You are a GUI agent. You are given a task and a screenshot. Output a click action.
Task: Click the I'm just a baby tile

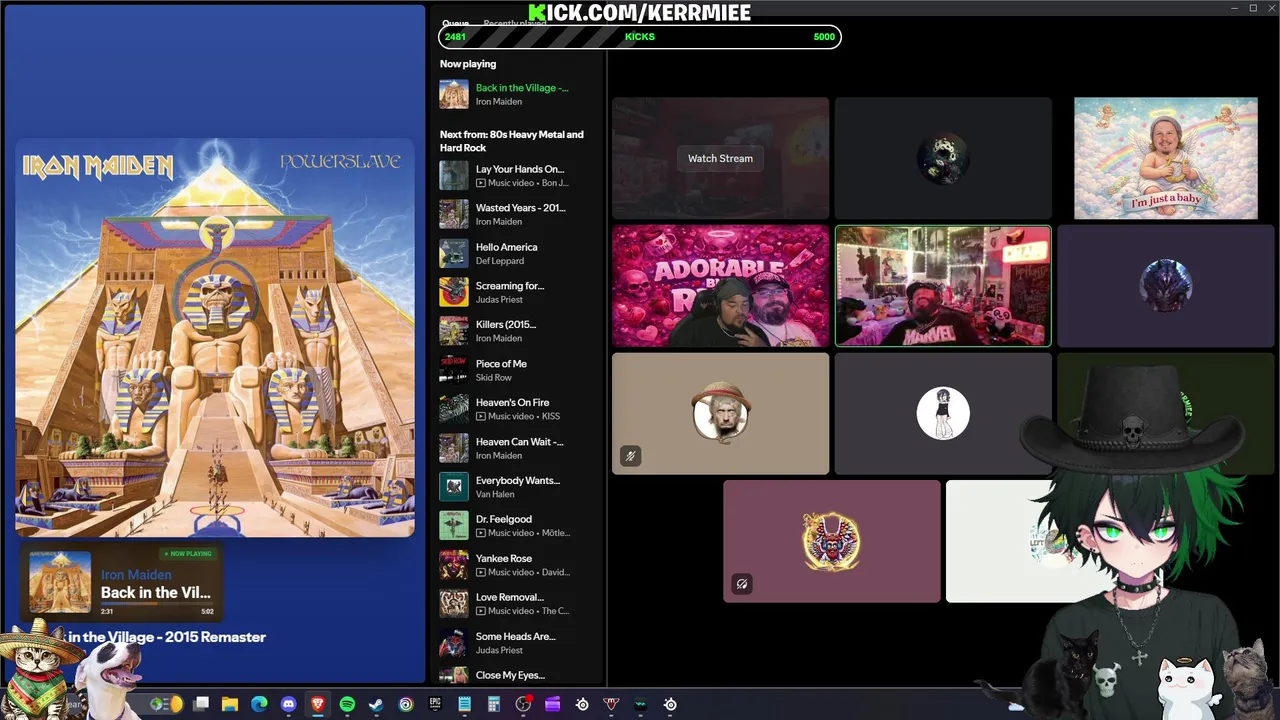pos(1166,158)
